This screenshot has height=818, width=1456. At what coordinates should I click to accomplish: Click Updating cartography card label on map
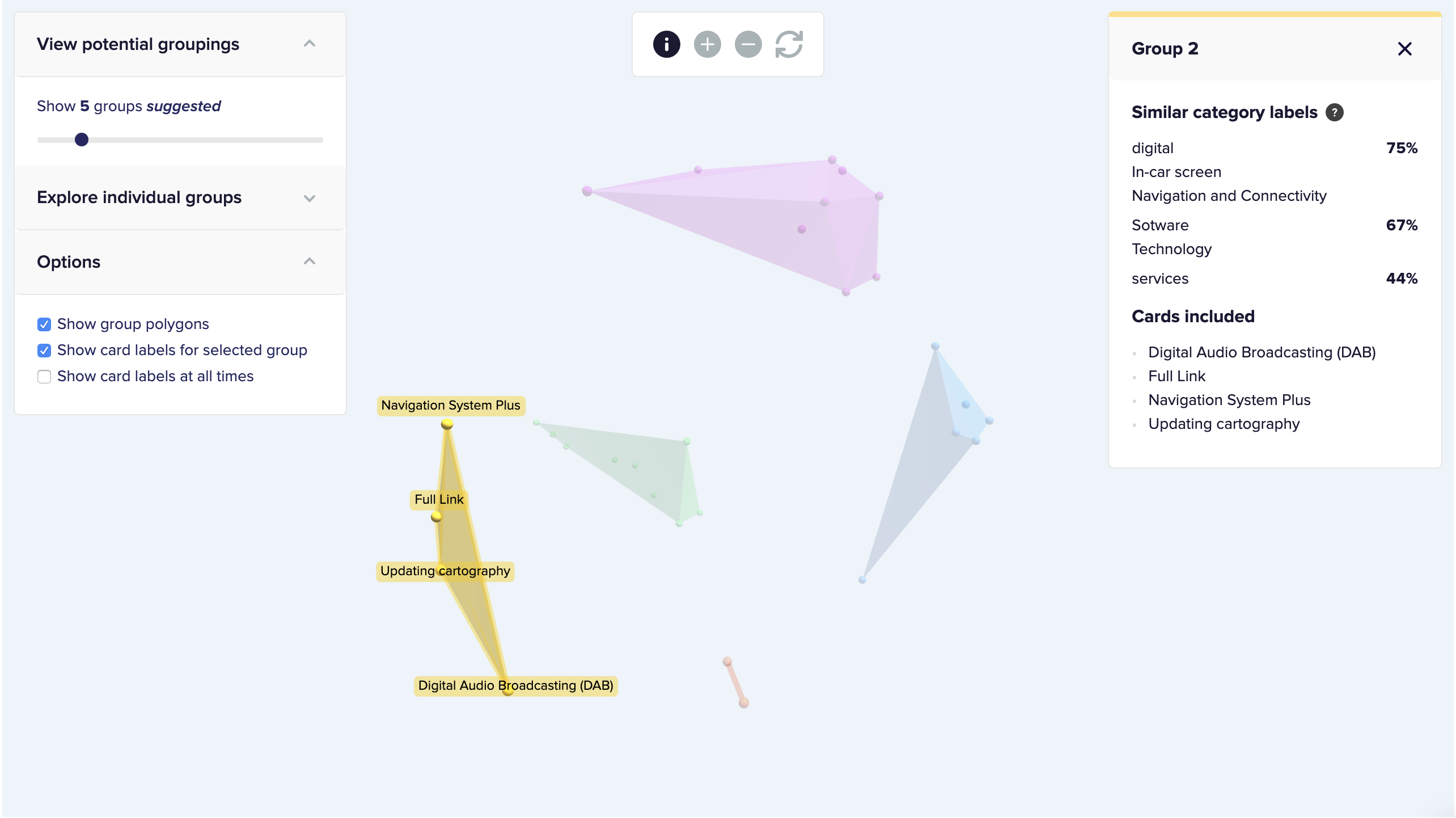444,570
